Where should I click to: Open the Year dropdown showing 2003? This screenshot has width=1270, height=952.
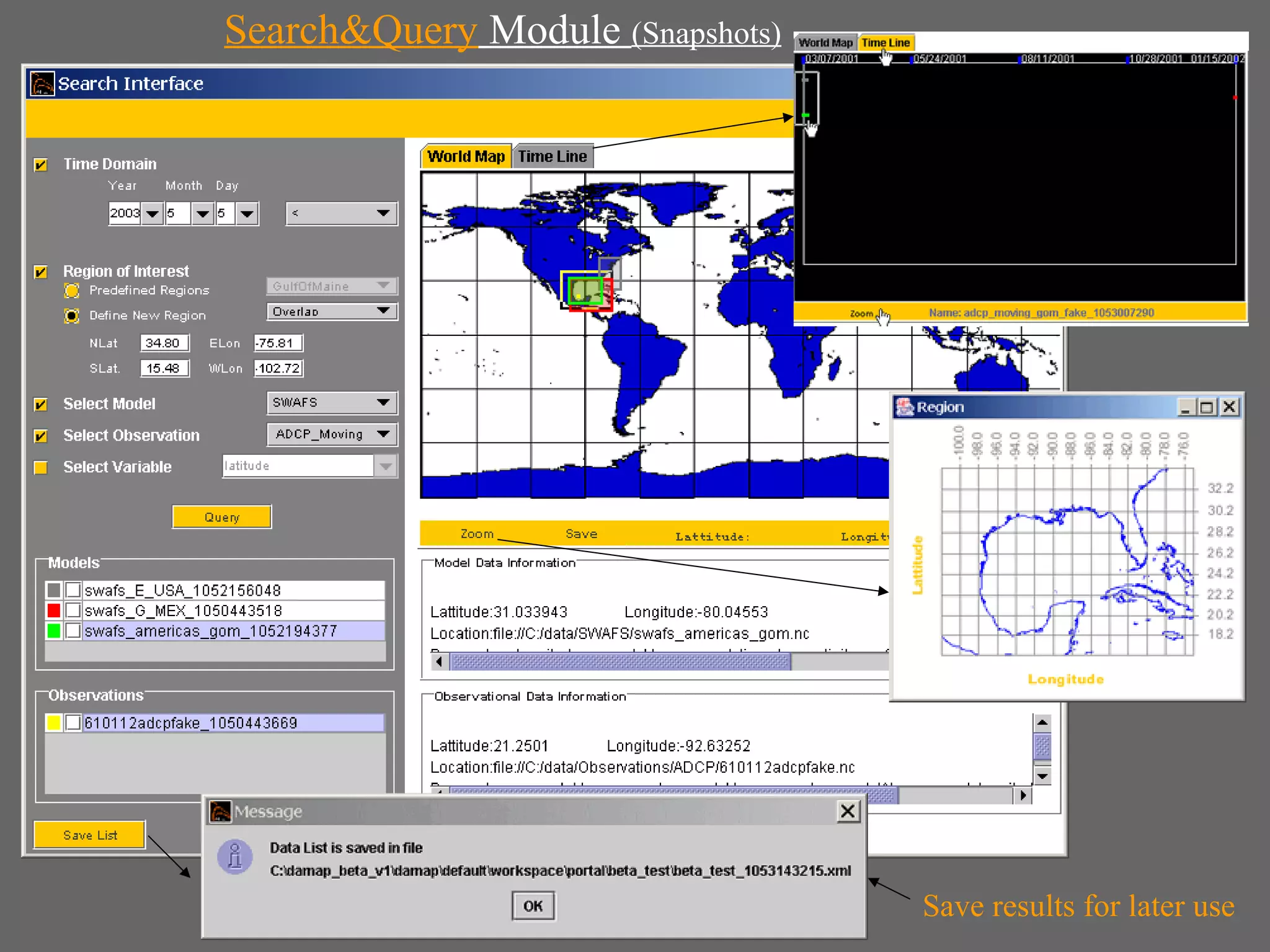pos(153,214)
